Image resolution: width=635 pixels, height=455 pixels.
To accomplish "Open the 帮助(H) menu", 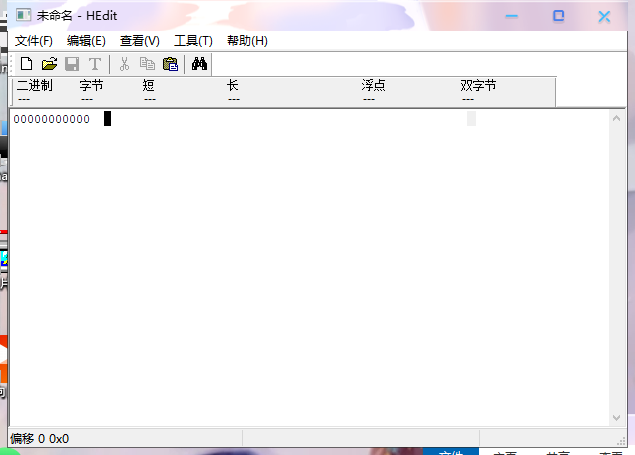I will (247, 41).
